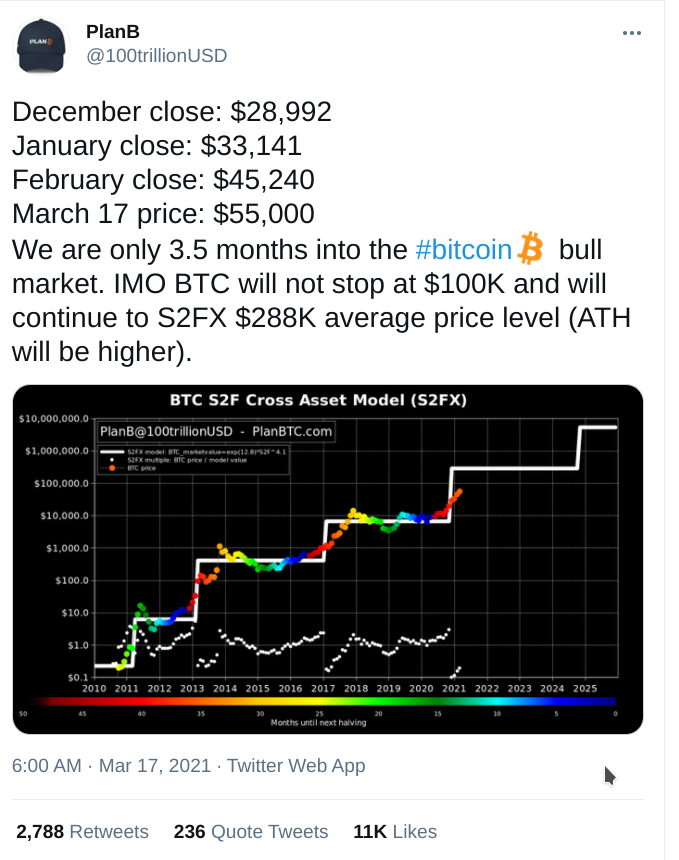The height and width of the screenshot is (860, 679).
Task: View the 236 Quote Tweets list
Action: click(250, 831)
